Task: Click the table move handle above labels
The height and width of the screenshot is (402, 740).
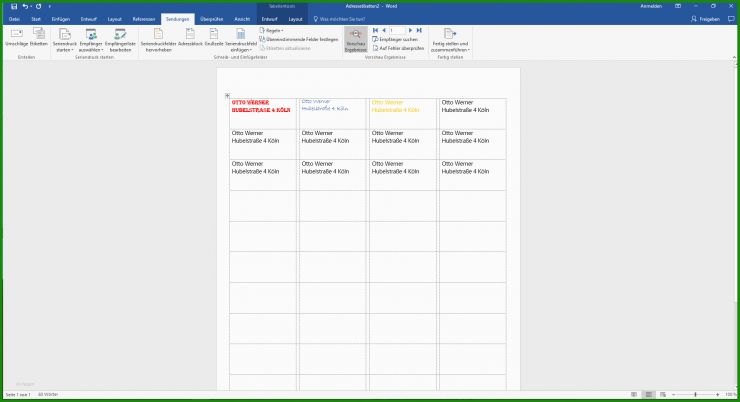Action: click(x=228, y=96)
